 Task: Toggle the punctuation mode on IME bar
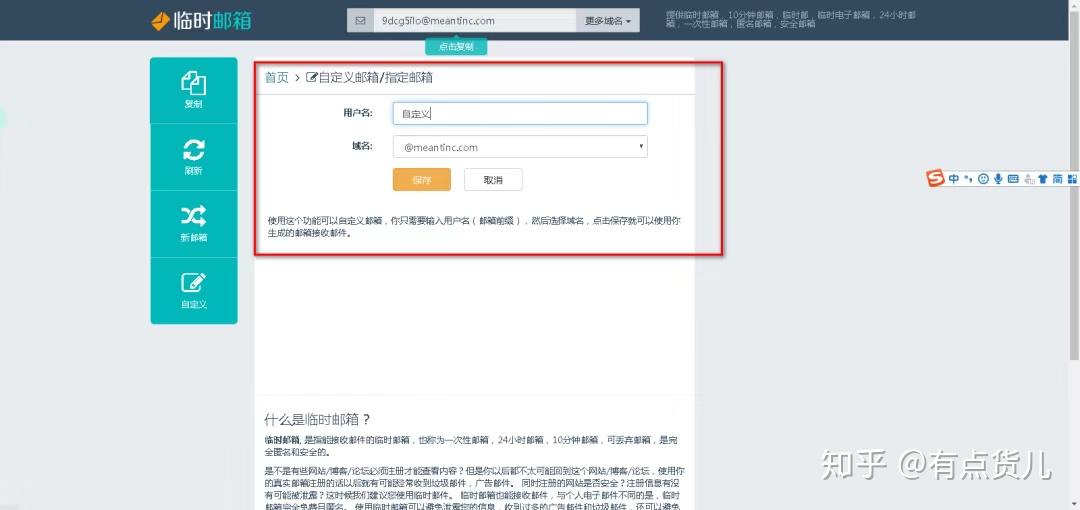click(x=968, y=178)
